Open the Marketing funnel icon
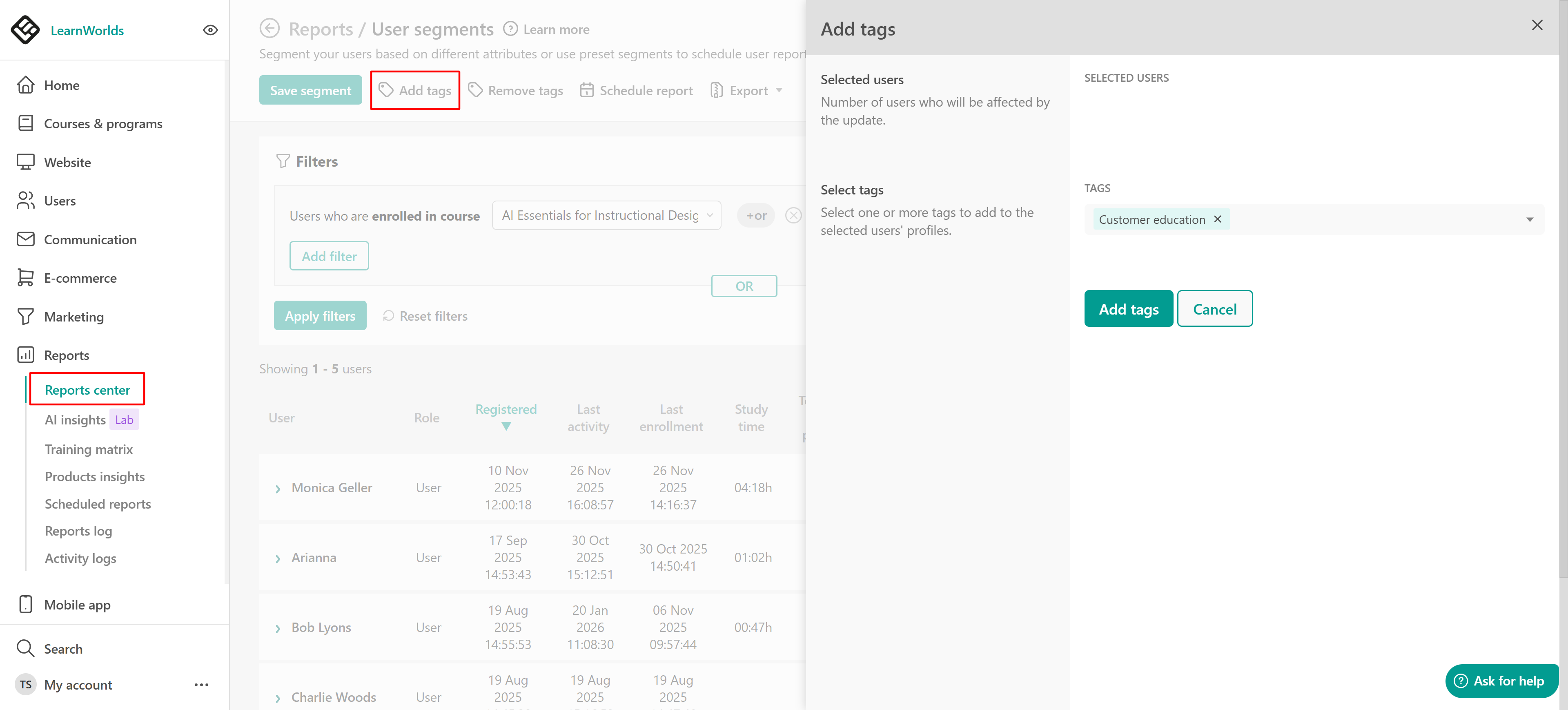Image resolution: width=1568 pixels, height=710 pixels. click(x=25, y=317)
